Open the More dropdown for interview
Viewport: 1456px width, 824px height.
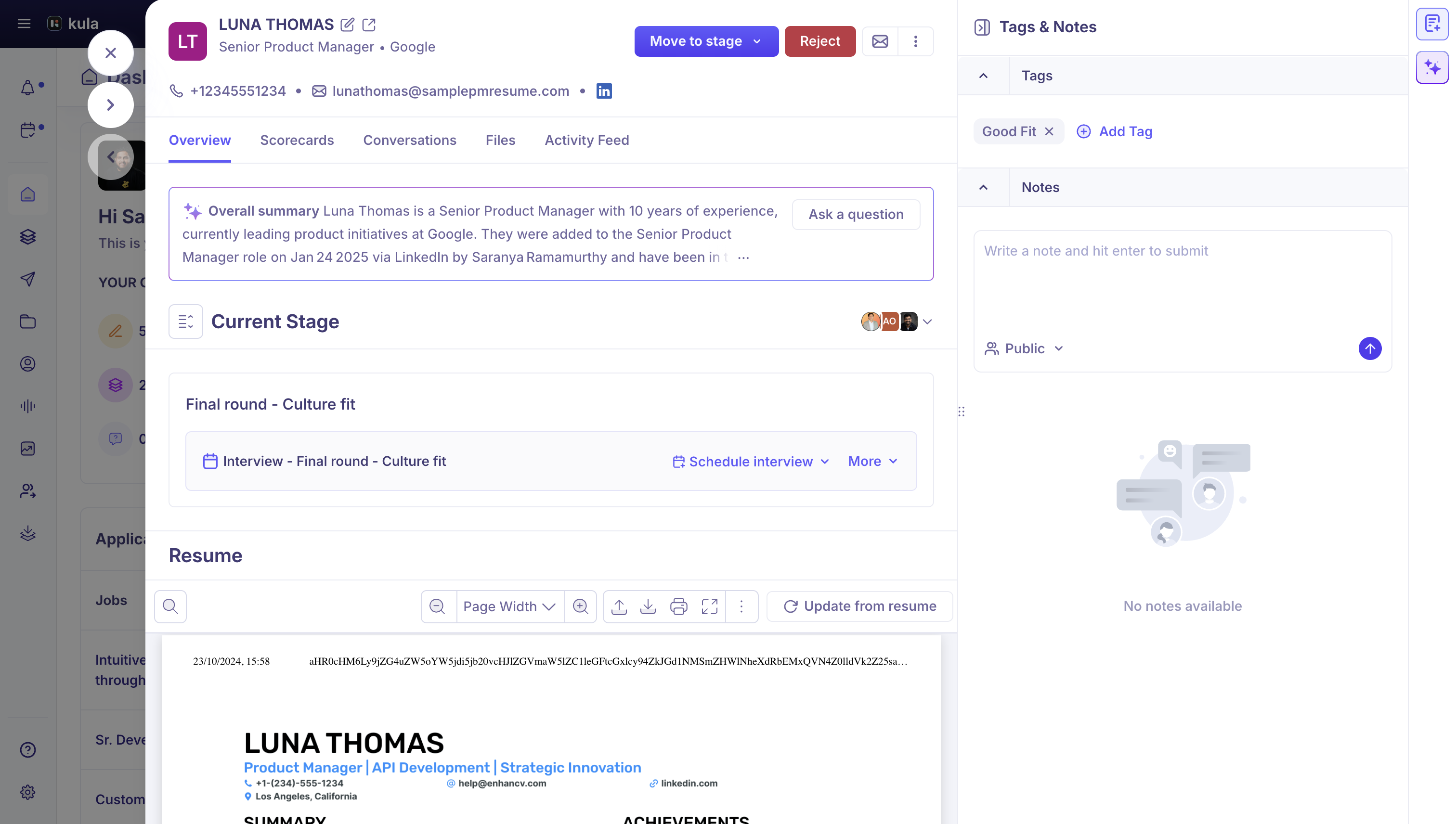(872, 461)
